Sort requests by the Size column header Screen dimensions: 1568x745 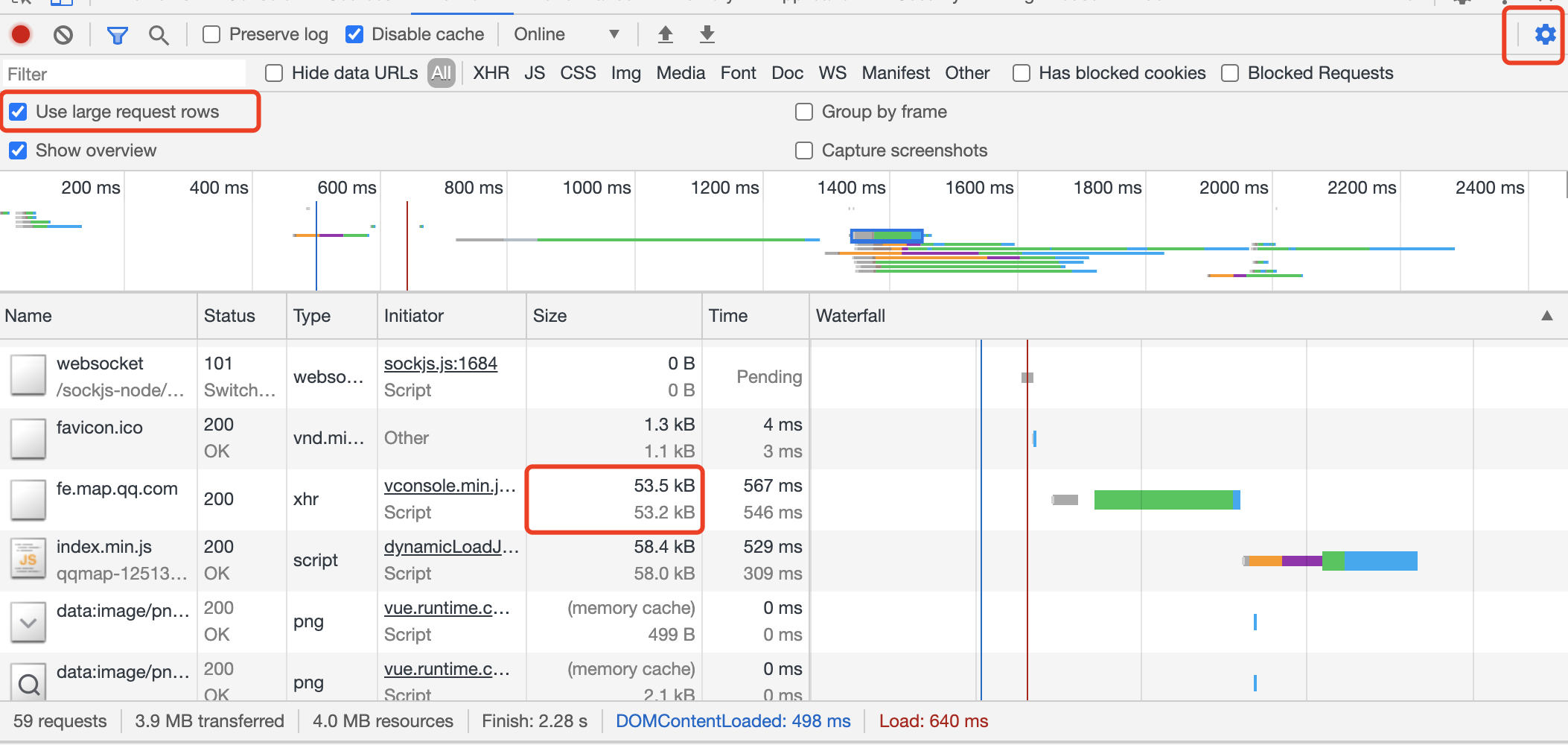click(549, 316)
